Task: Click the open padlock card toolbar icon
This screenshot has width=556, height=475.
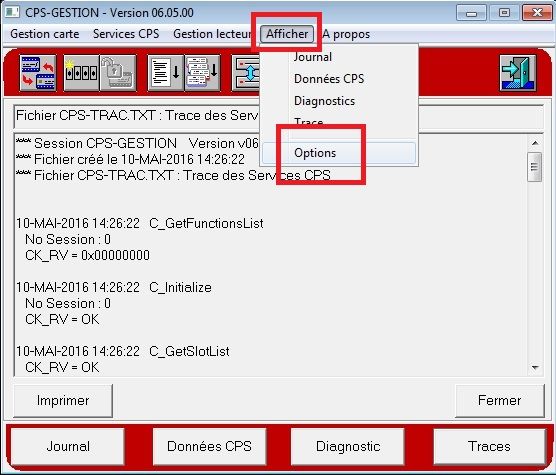Action: click(x=118, y=73)
